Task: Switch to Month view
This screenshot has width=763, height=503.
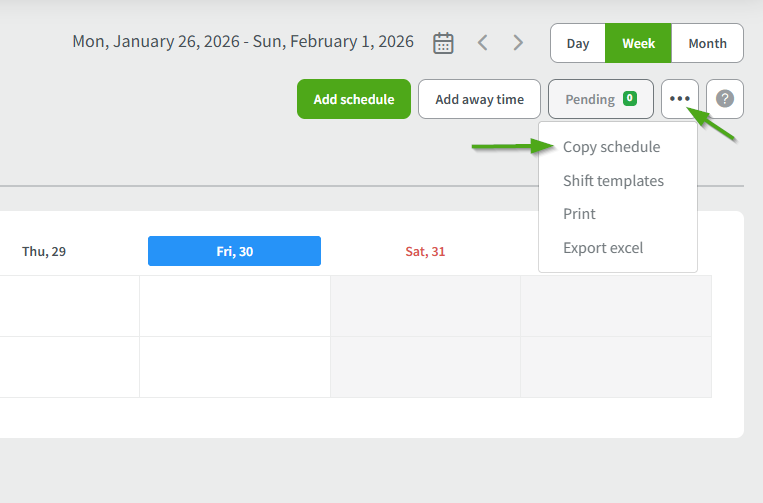Action: click(707, 43)
